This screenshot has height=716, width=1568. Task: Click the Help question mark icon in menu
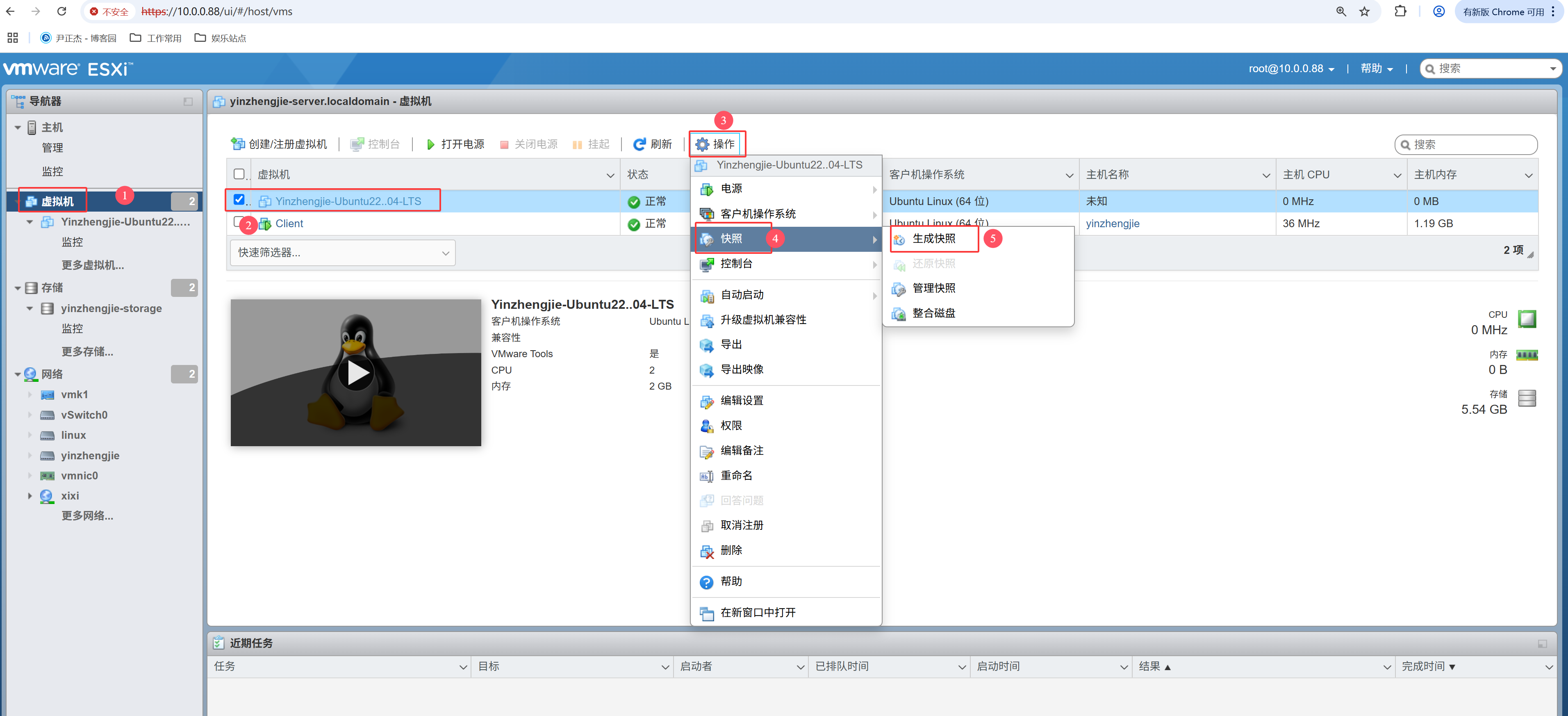[x=706, y=582]
